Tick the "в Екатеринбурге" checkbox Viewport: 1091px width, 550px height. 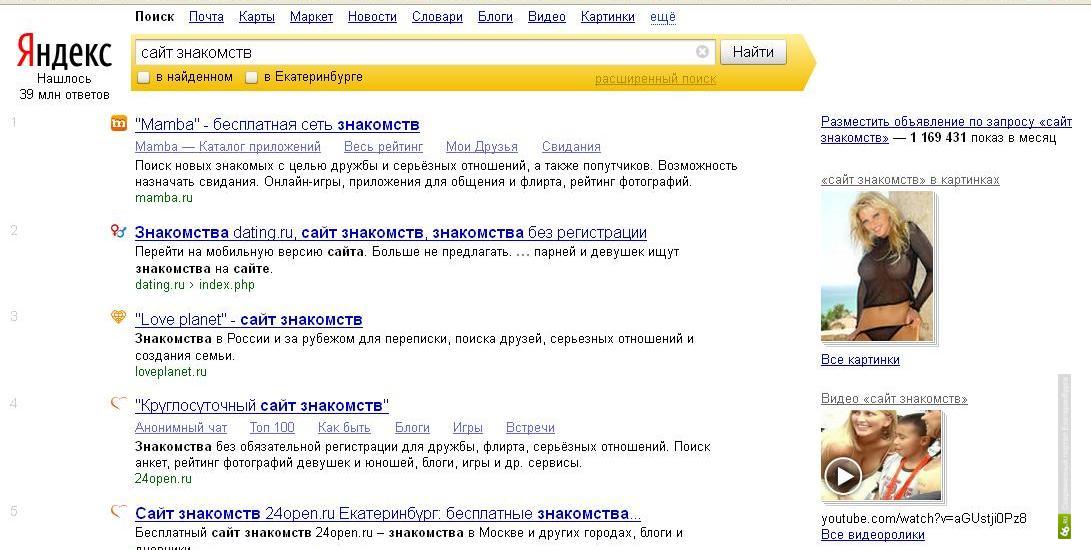252,77
